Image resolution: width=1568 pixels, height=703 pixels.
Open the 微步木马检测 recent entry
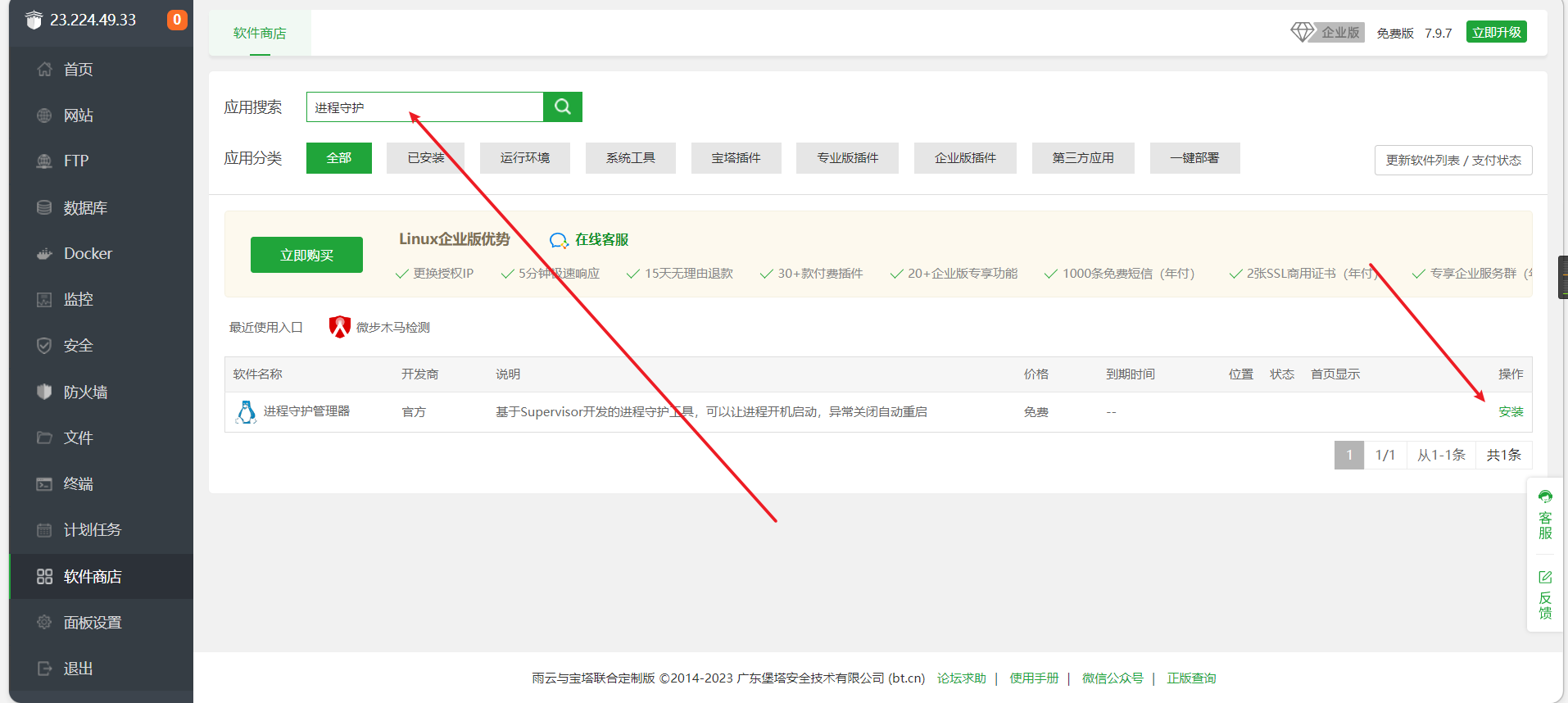pyautogui.click(x=392, y=328)
